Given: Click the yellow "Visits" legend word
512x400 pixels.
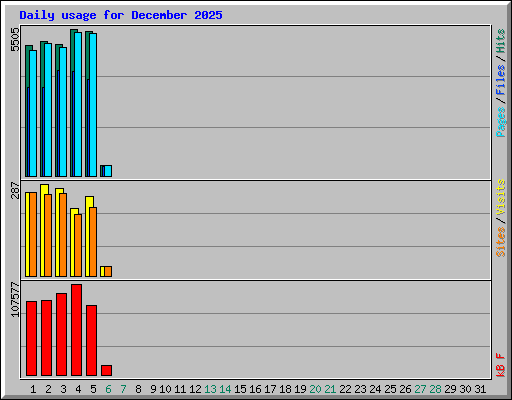Looking at the screenshot, I should (x=501, y=197).
